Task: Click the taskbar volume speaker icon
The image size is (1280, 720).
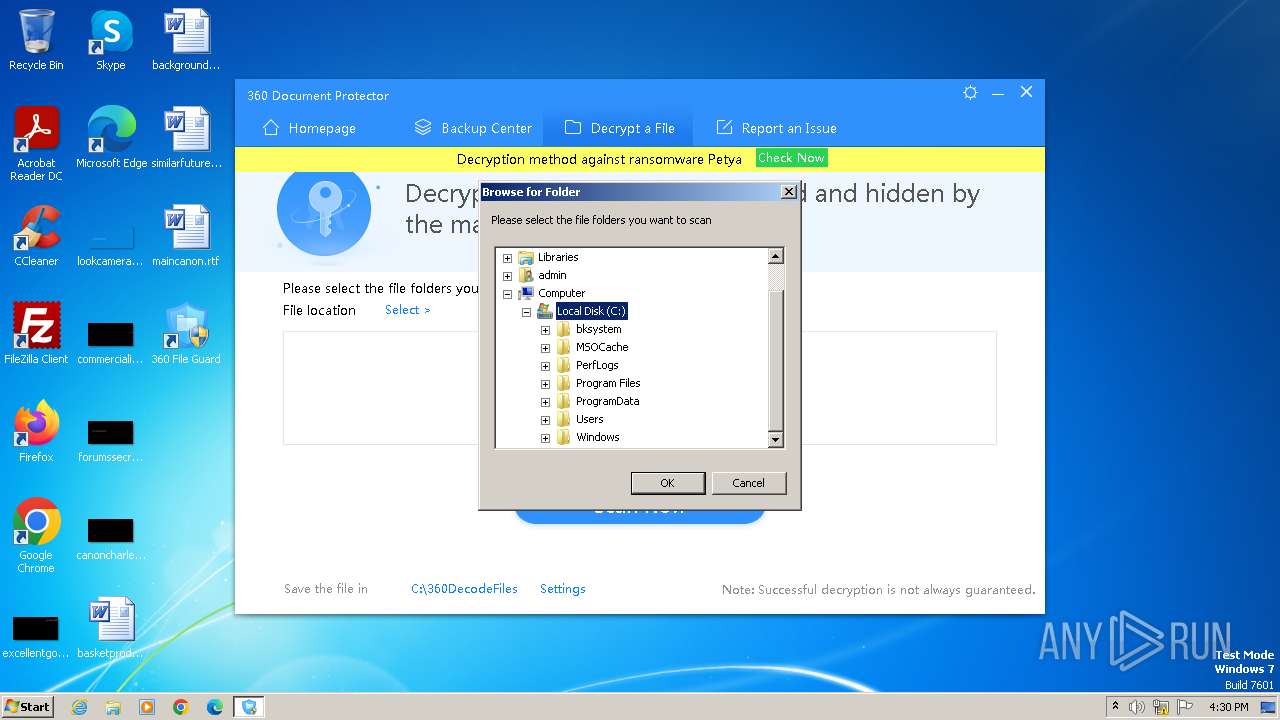Action: pyautogui.click(x=1137, y=707)
